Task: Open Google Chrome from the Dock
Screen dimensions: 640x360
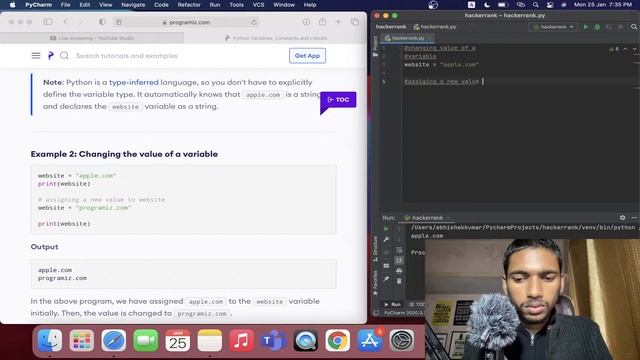Action: (x=338, y=340)
